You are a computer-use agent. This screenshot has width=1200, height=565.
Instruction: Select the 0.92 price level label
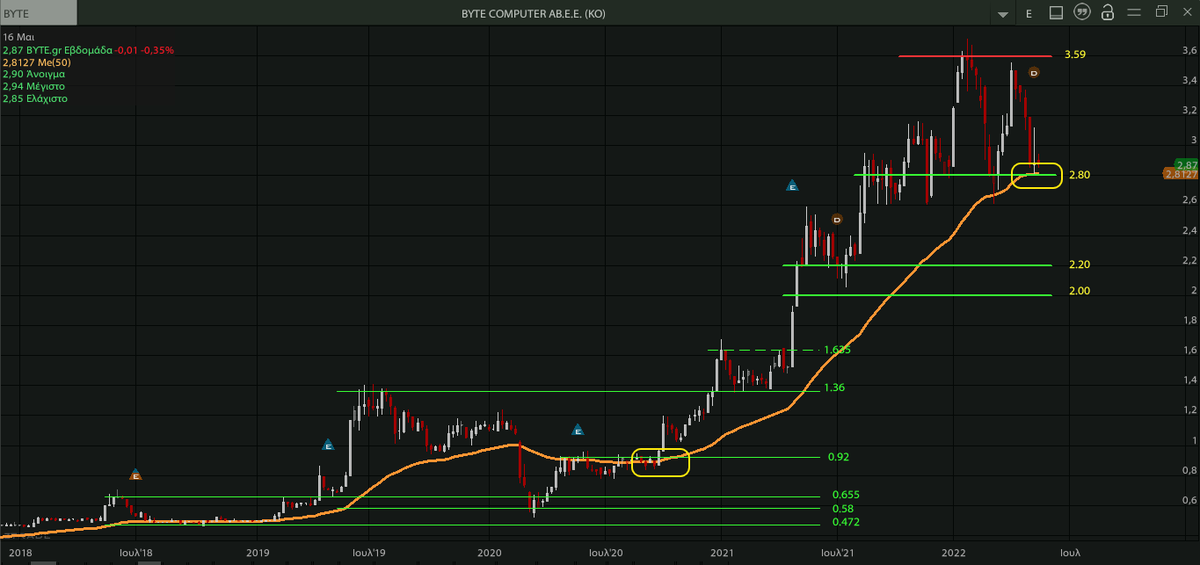[x=838, y=457]
